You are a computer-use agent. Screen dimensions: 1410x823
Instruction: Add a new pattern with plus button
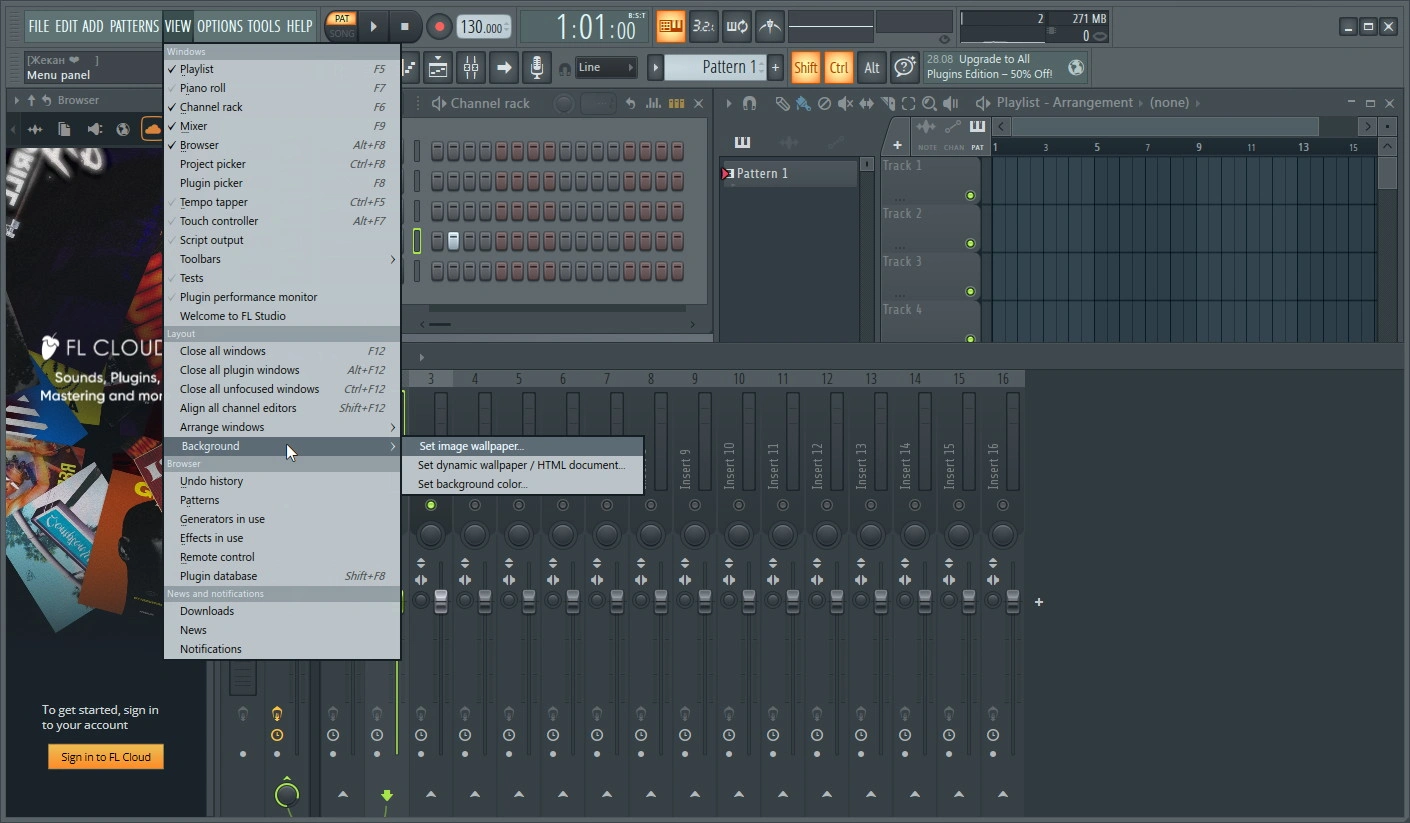pyautogui.click(x=775, y=67)
